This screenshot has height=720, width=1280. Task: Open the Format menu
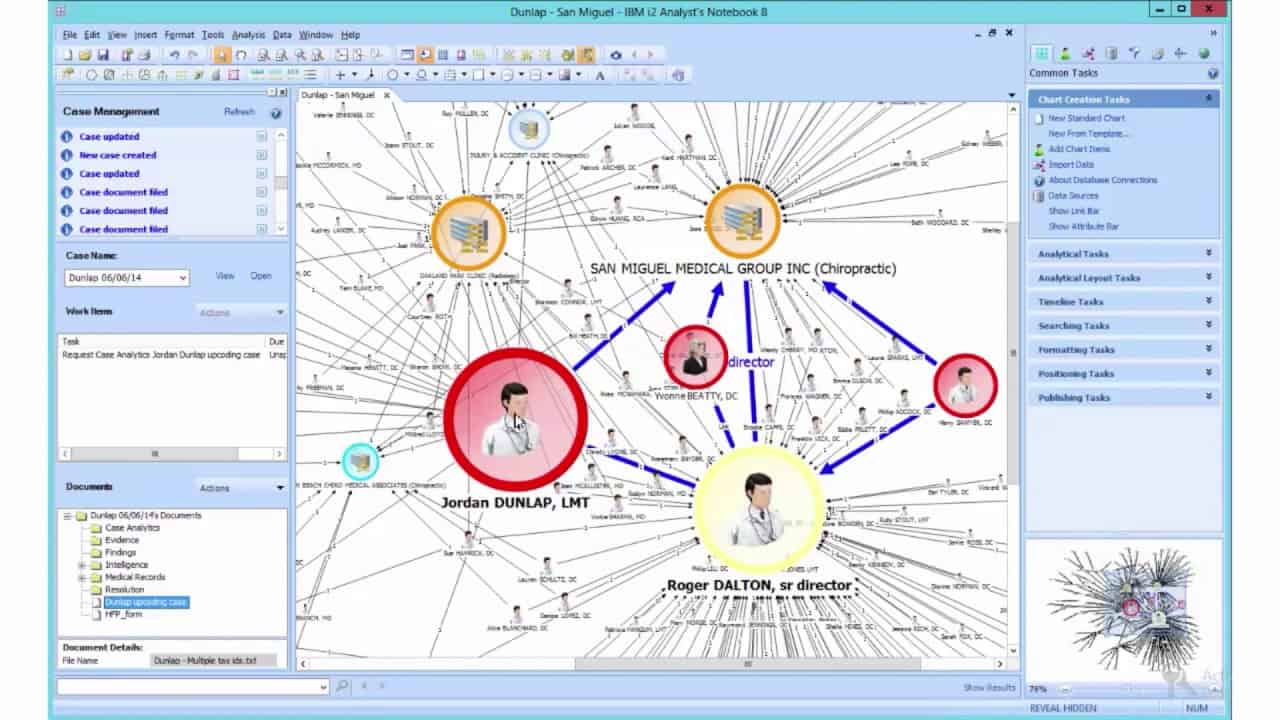(x=180, y=35)
